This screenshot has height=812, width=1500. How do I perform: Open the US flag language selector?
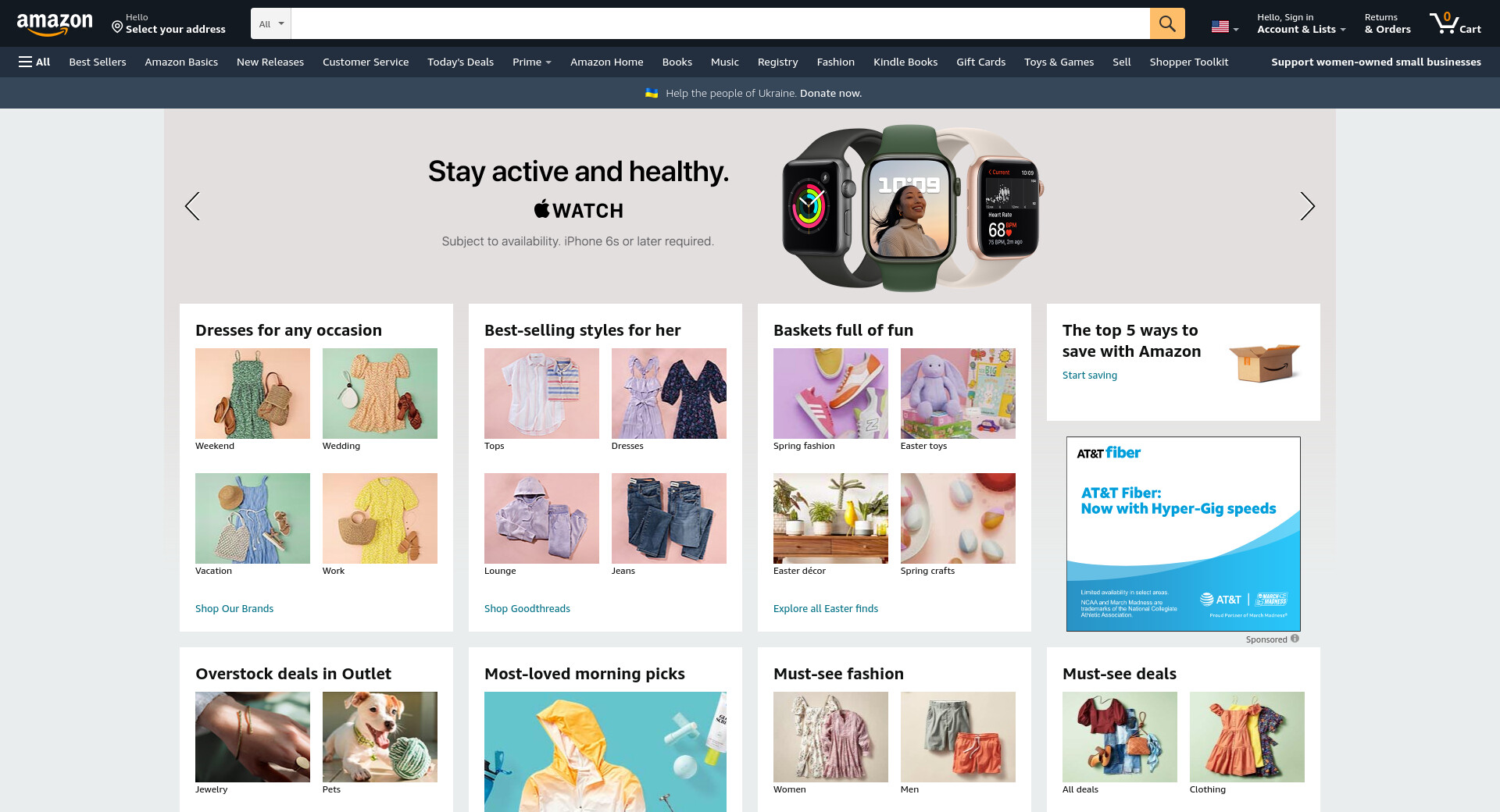click(1225, 27)
